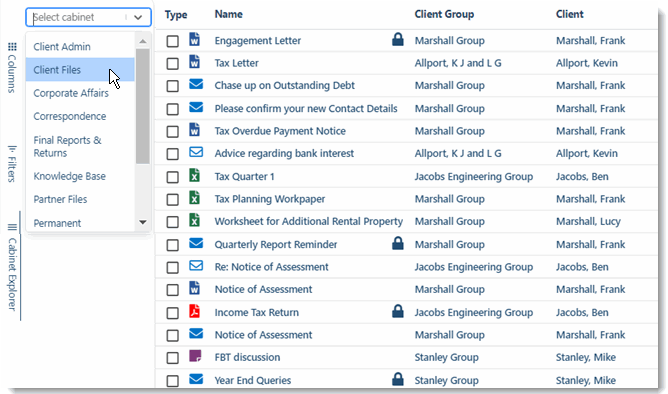This screenshot has width=668, height=394.
Task: Click Jacobs Engineering Group in Tax Quarter 1 row
Action: (x=474, y=176)
